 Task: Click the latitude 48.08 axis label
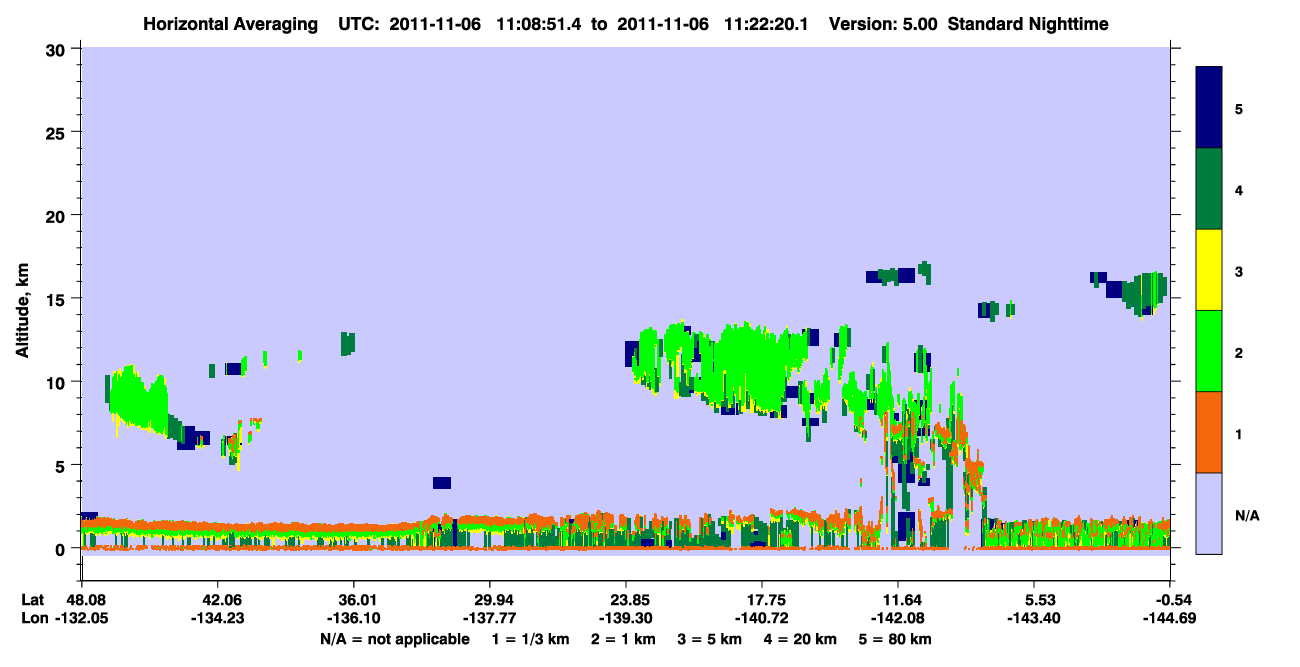(82, 600)
